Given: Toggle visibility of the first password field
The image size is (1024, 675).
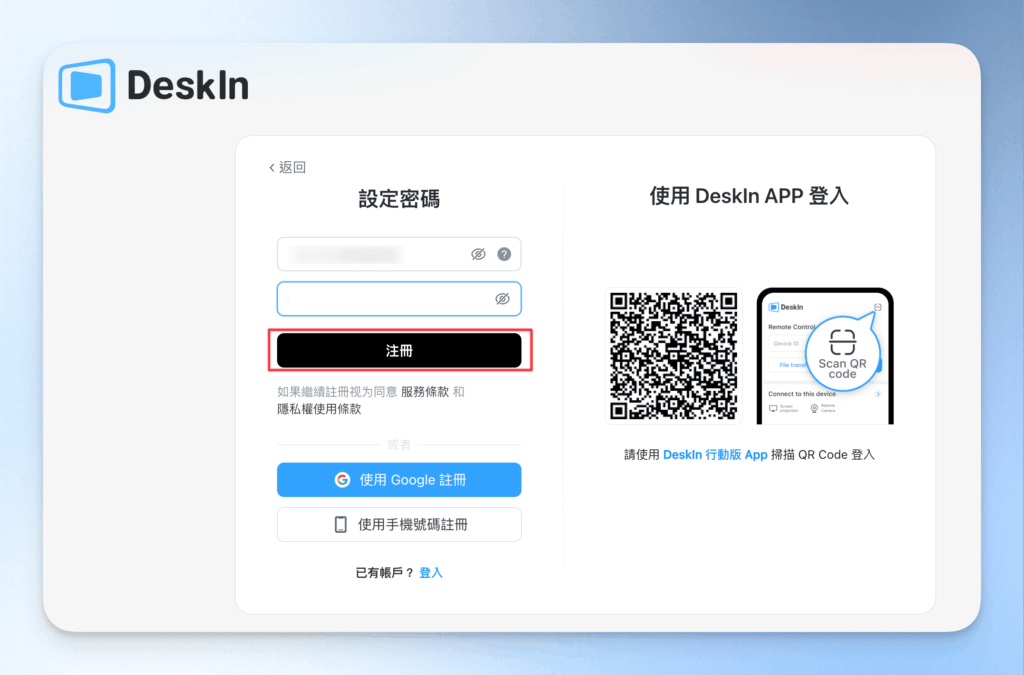Looking at the screenshot, I should pos(478,254).
